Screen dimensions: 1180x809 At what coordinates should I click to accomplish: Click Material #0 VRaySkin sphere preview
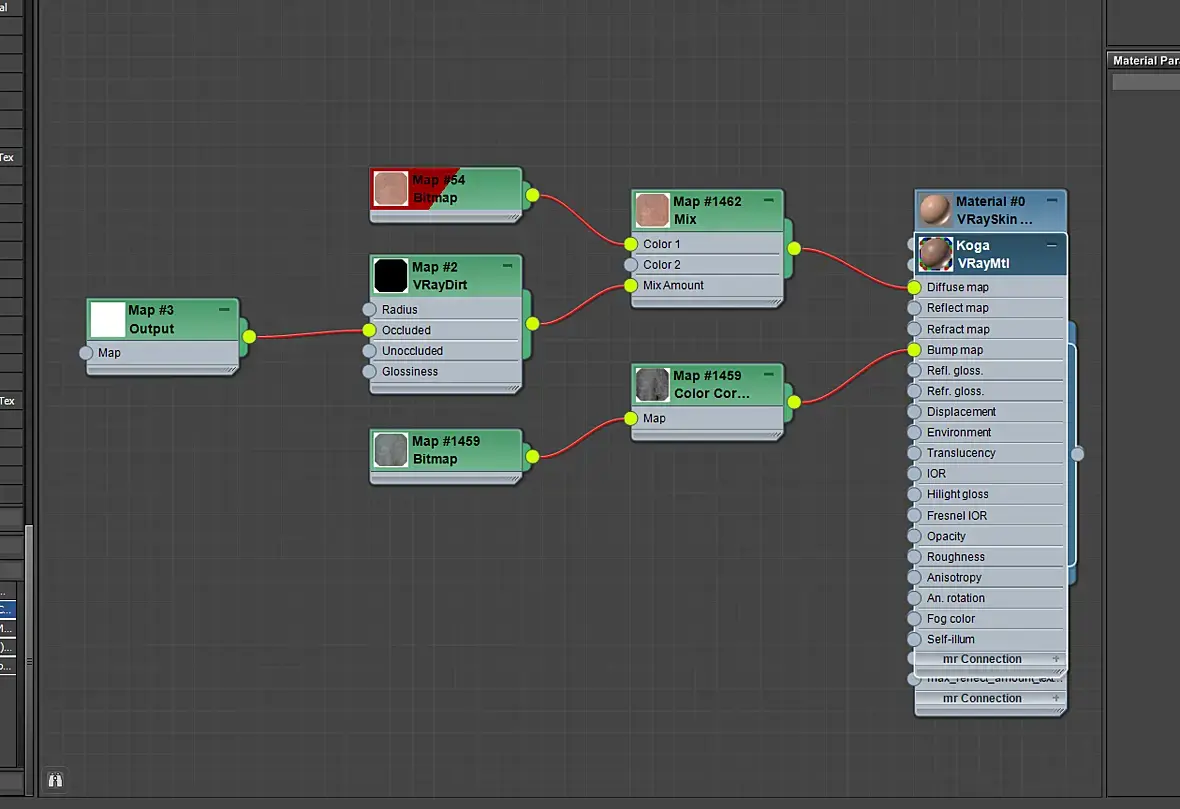[x=935, y=210]
